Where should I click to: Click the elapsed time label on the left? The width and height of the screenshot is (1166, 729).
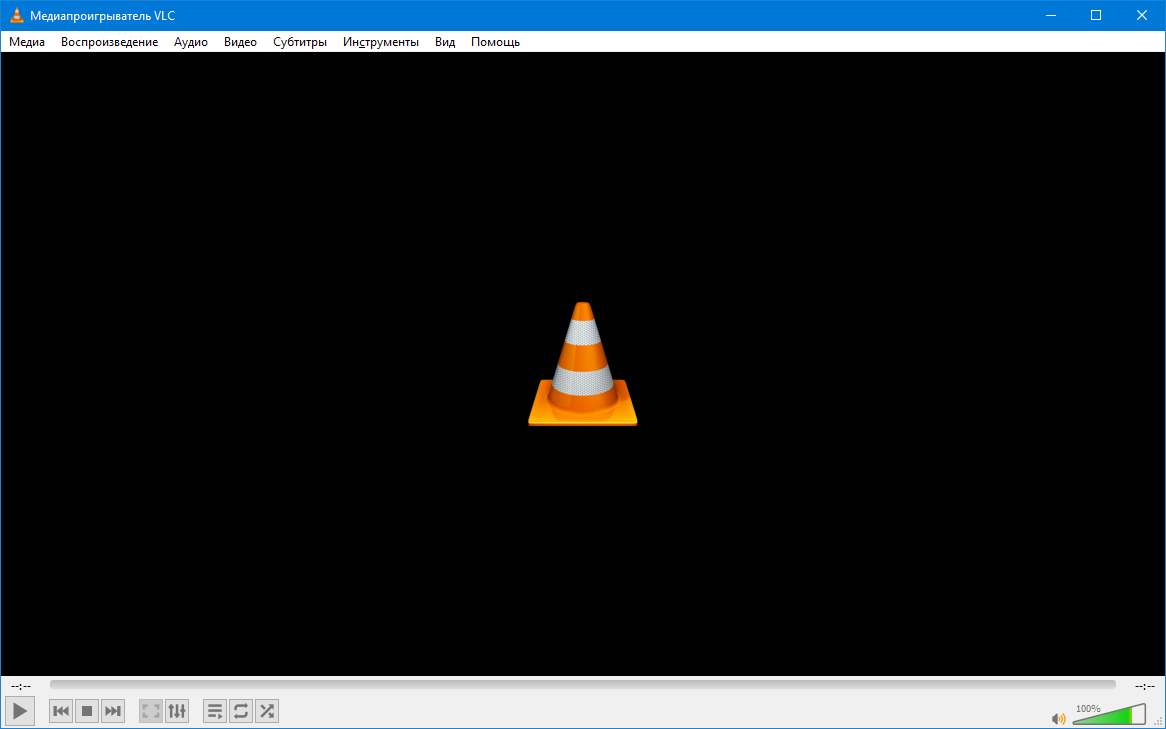click(x=21, y=685)
